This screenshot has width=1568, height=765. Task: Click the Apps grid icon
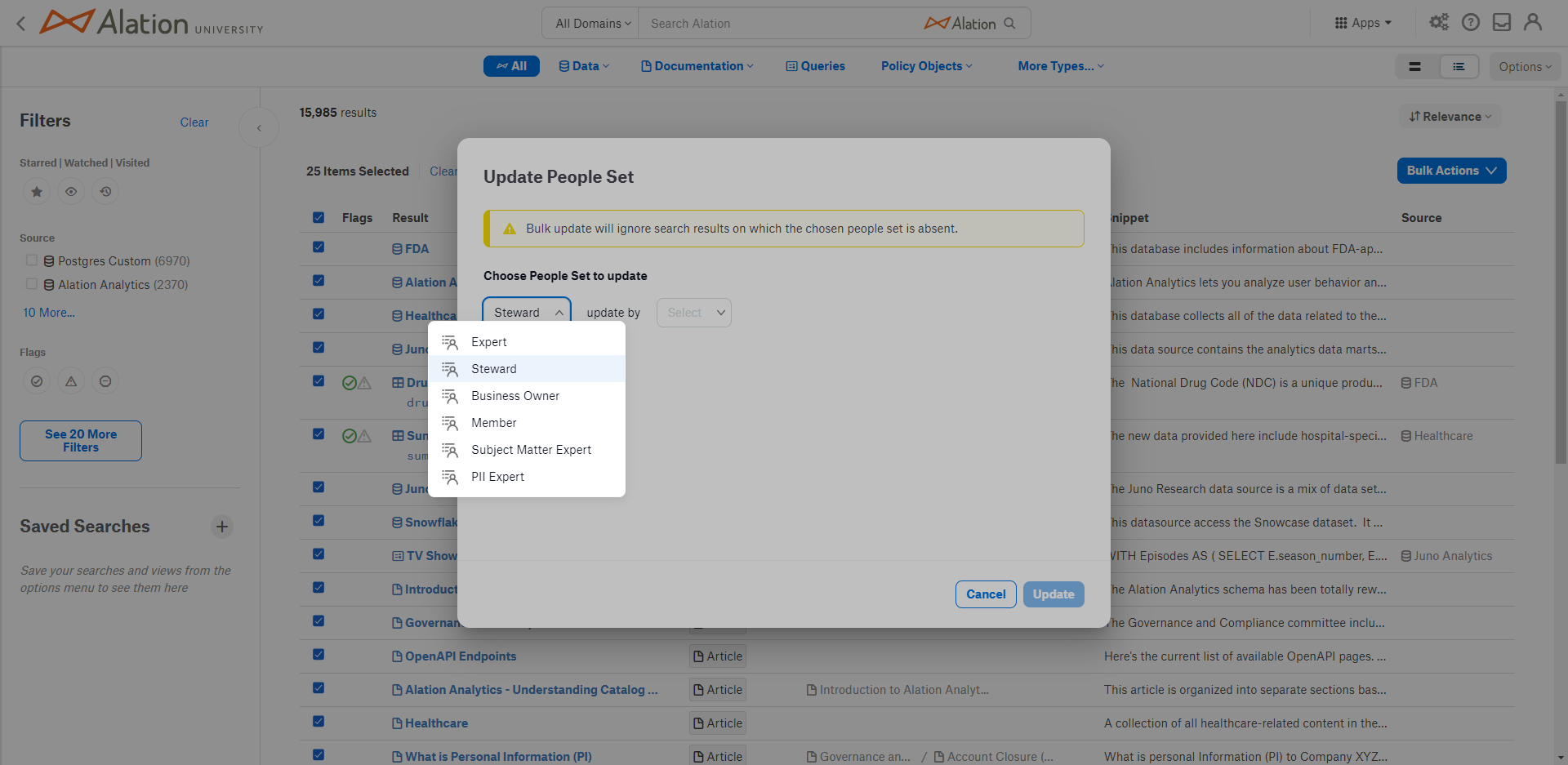[x=1341, y=23]
